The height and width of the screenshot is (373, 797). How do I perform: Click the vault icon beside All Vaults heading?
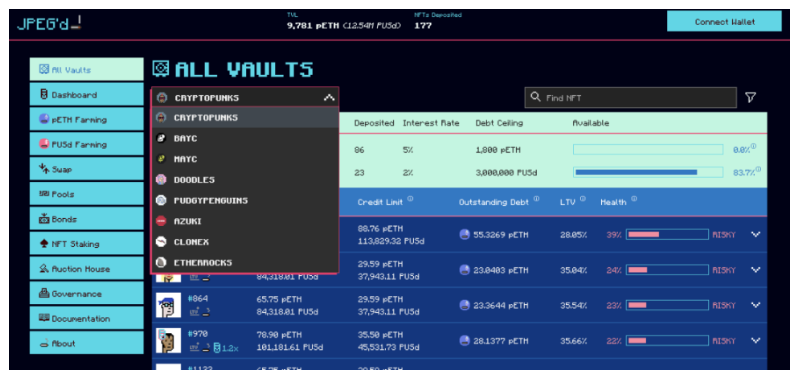coord(161,69)
